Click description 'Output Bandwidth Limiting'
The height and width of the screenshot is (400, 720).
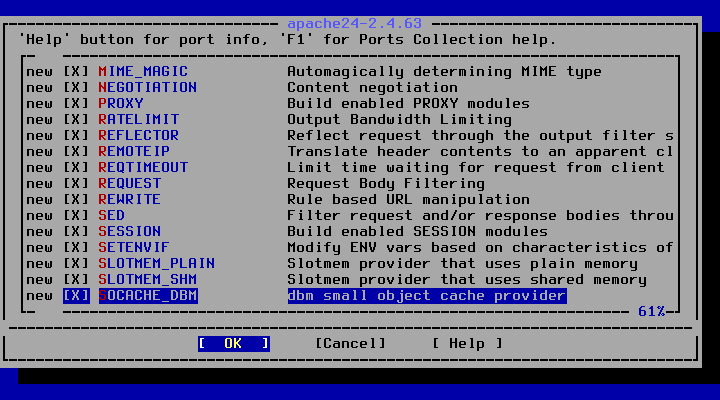399,120
